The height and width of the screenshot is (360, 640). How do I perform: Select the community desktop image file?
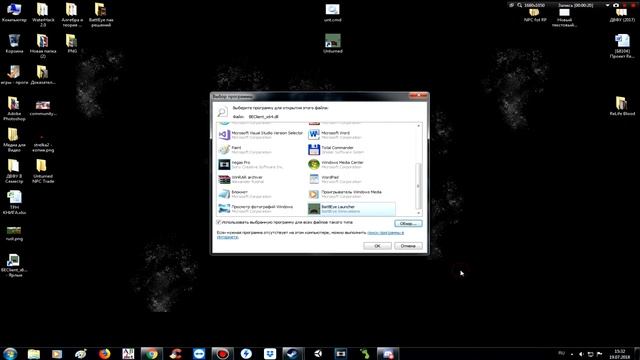click(x=43, y=107)
